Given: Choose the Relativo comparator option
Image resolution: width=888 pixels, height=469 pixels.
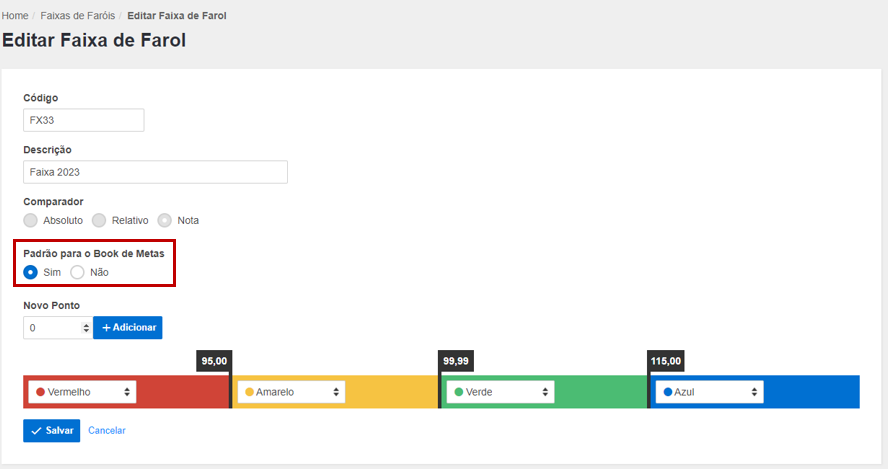Looking at the screenshot, I should tap(99, 220).
